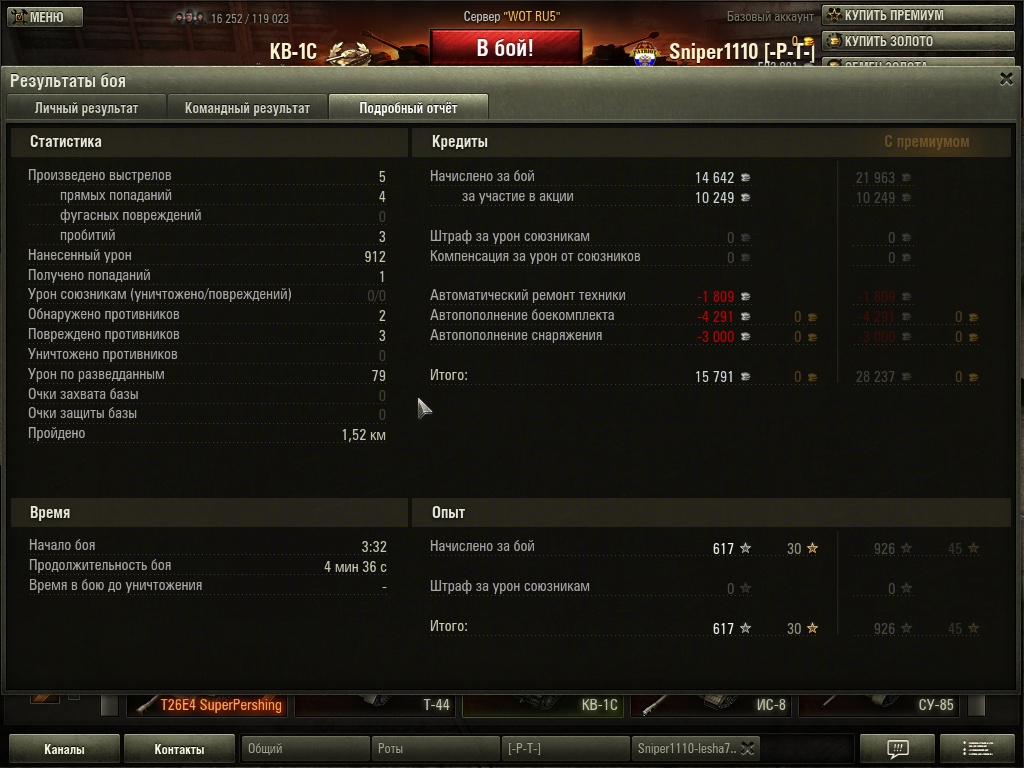
Task: Advance the tank carousel with the right arrow
Action: [976, 705]
